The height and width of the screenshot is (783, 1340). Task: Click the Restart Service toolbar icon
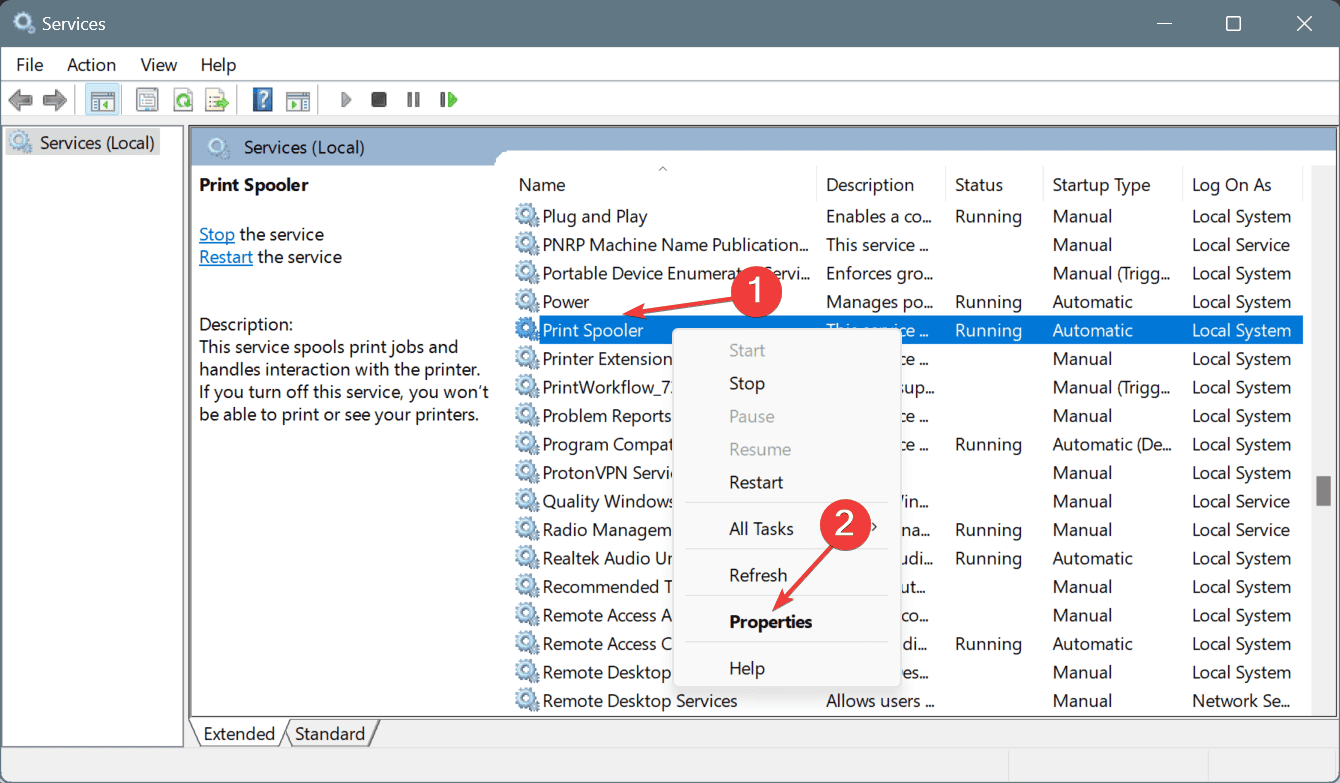[448, 100]
